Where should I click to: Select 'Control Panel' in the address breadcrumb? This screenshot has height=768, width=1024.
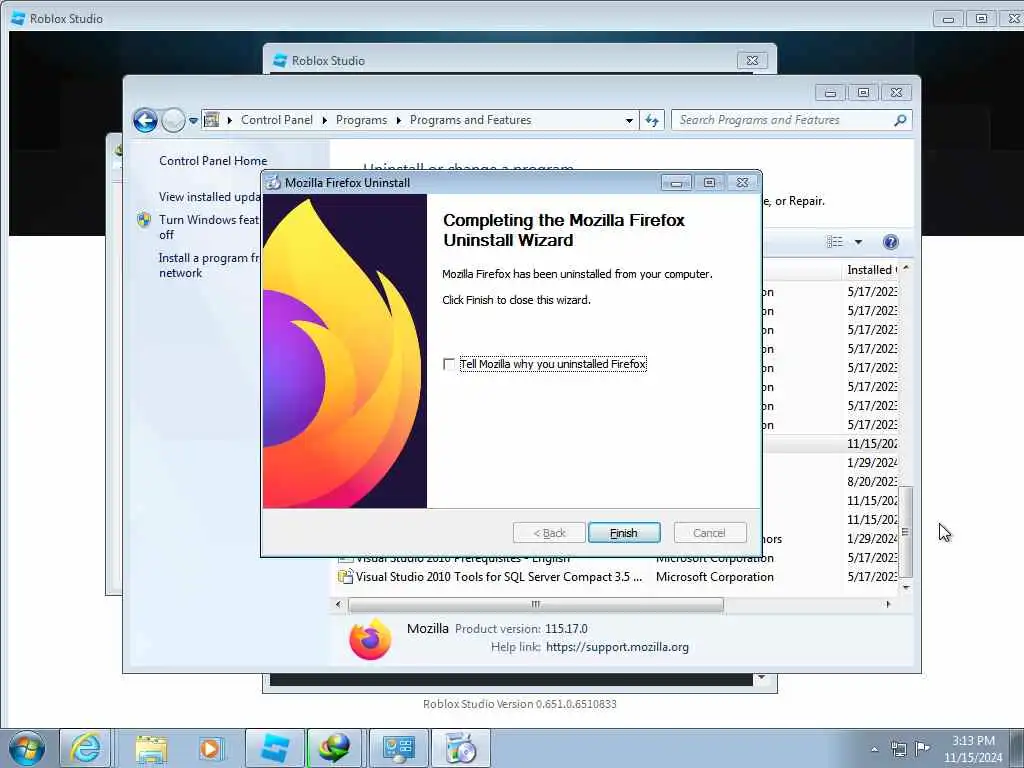(x=277, y=120)
